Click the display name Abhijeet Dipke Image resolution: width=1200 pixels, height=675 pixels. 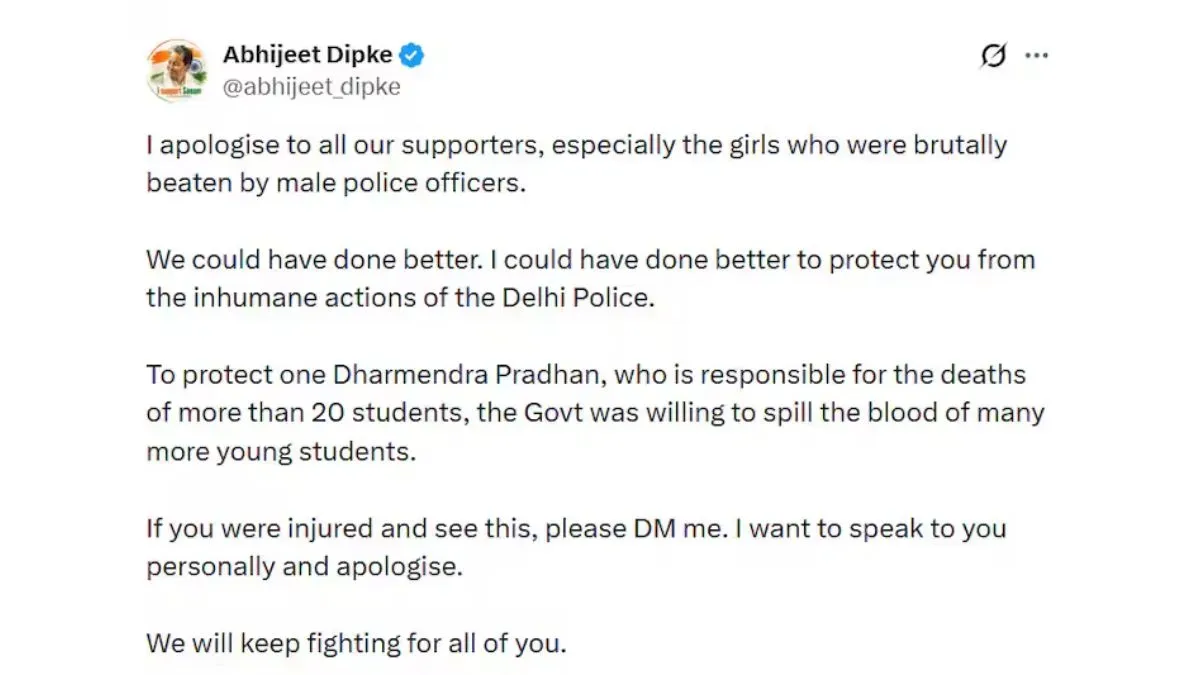coord(307,56)
